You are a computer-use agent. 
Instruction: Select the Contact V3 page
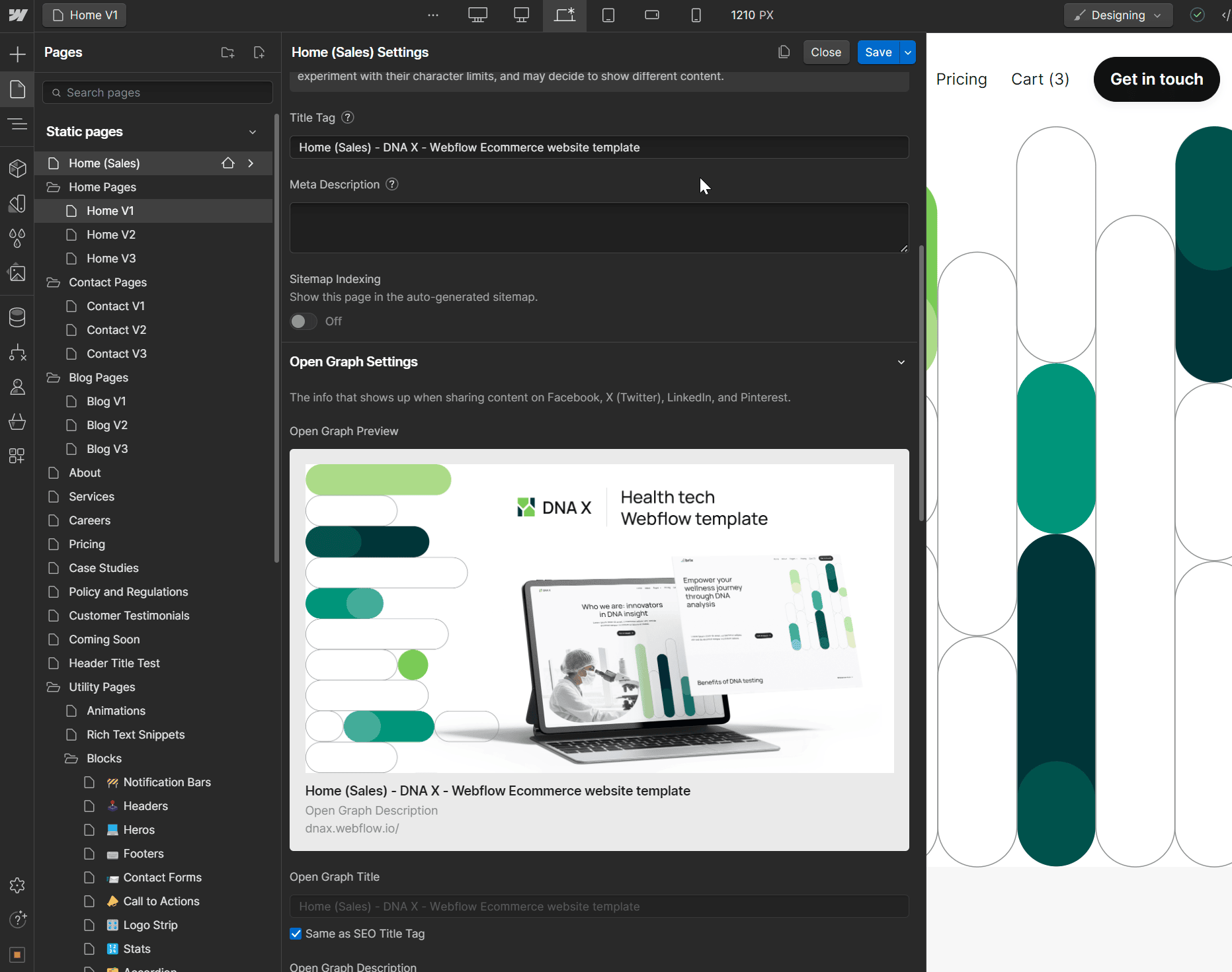153,354
